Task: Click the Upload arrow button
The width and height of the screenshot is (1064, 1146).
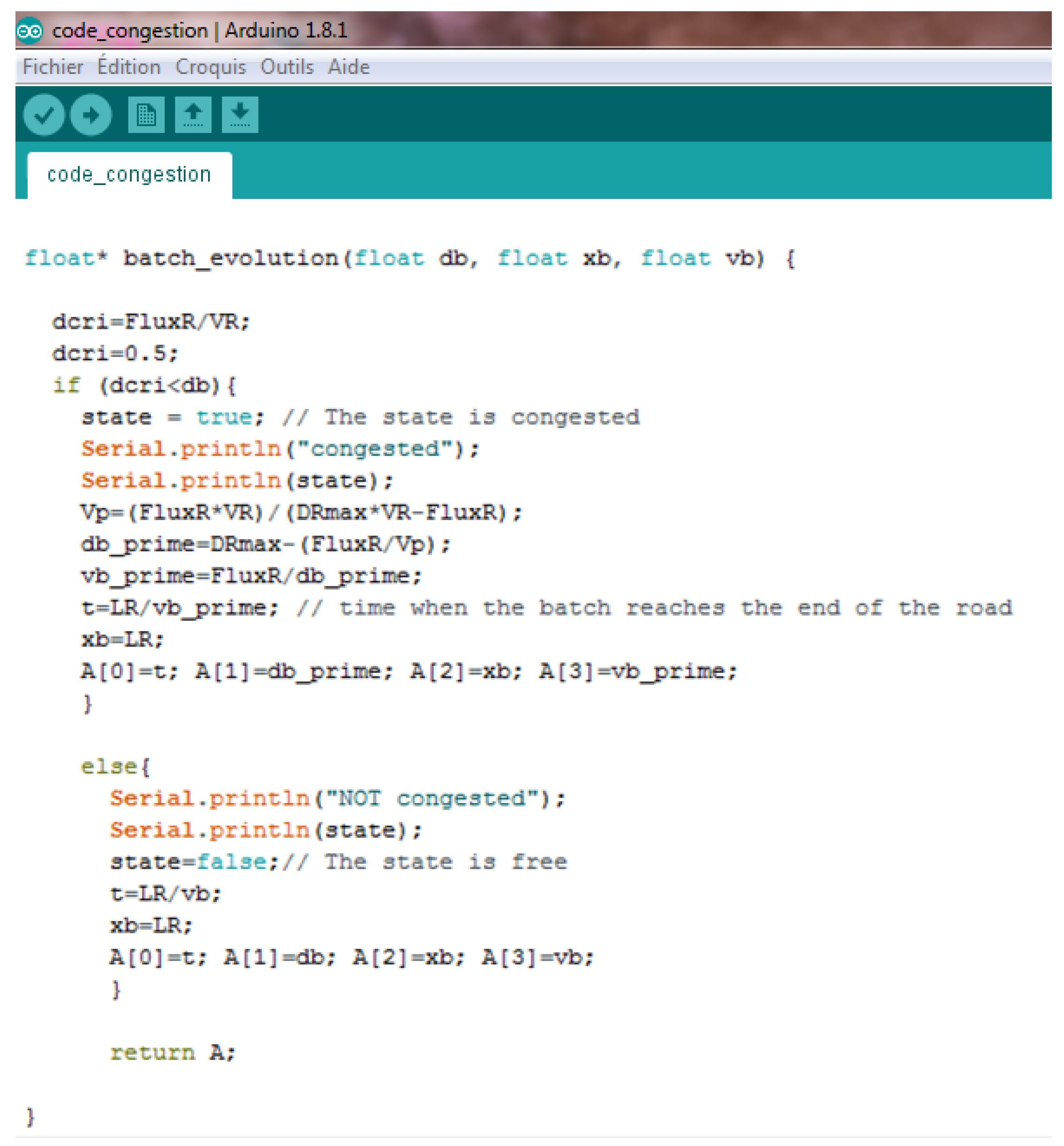Action: tap(91, 115)
